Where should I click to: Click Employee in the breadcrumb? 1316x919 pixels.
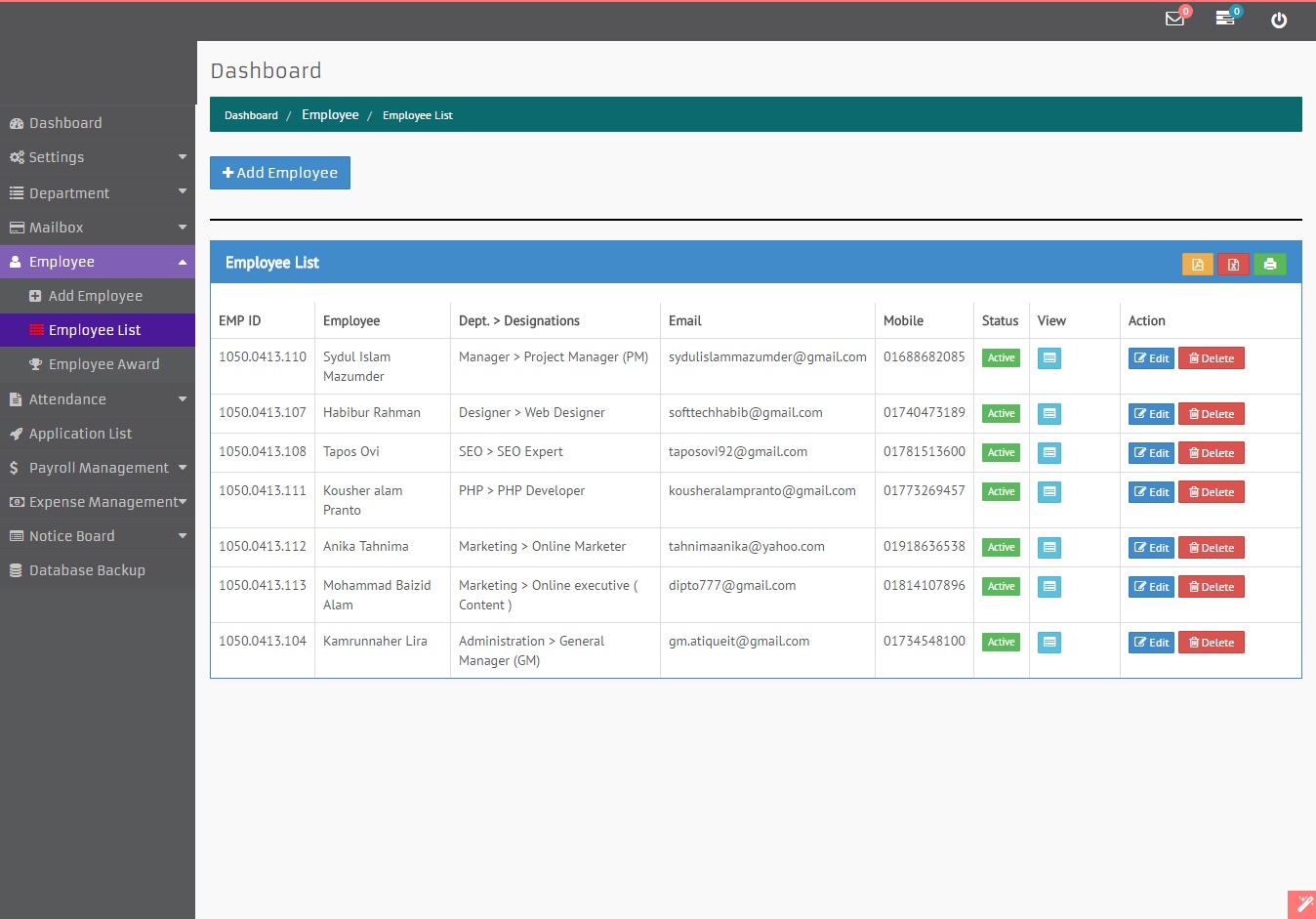coord(330,114)
